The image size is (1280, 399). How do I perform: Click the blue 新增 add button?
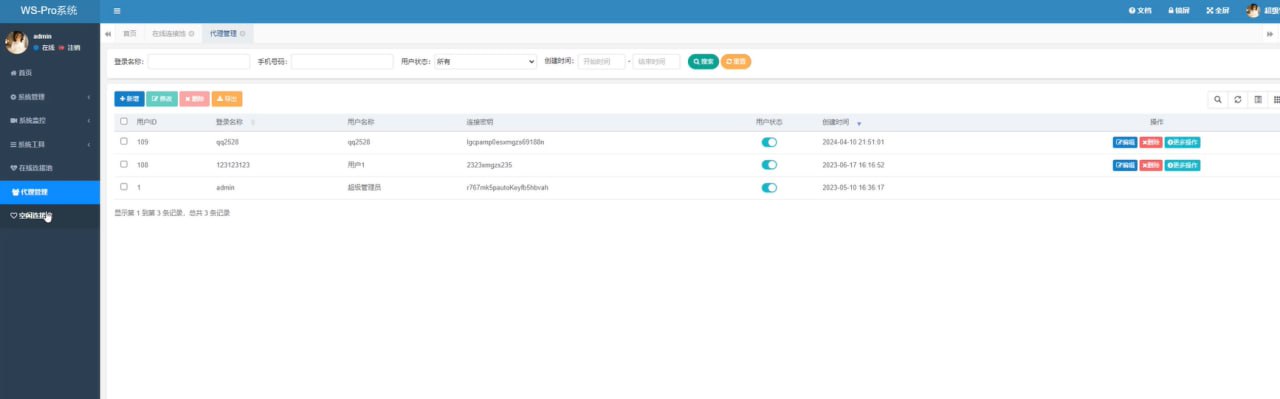coord(129,99)
